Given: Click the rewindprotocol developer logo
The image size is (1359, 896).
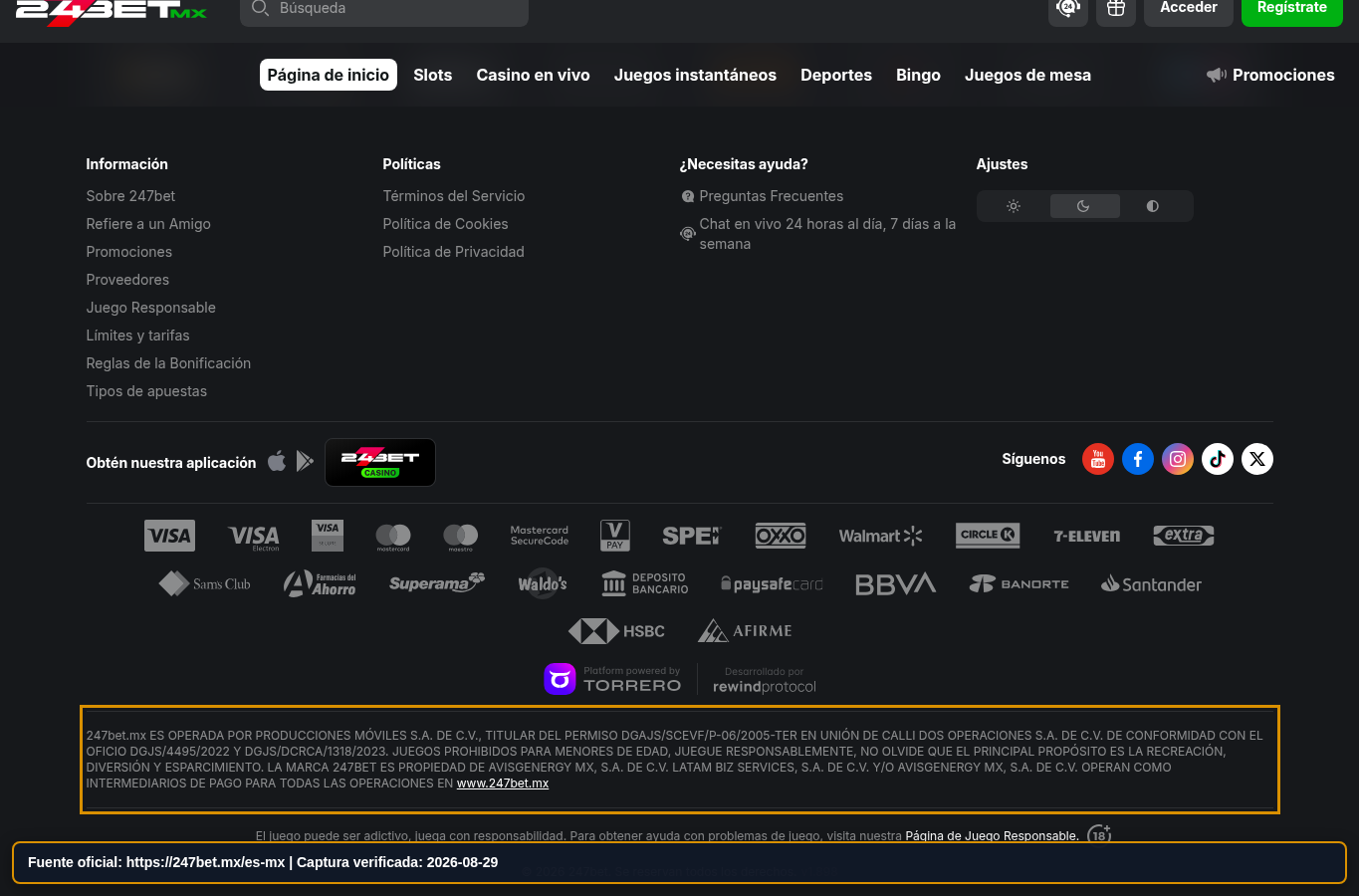Looking at the screenshot, I should tap(765, 680).
